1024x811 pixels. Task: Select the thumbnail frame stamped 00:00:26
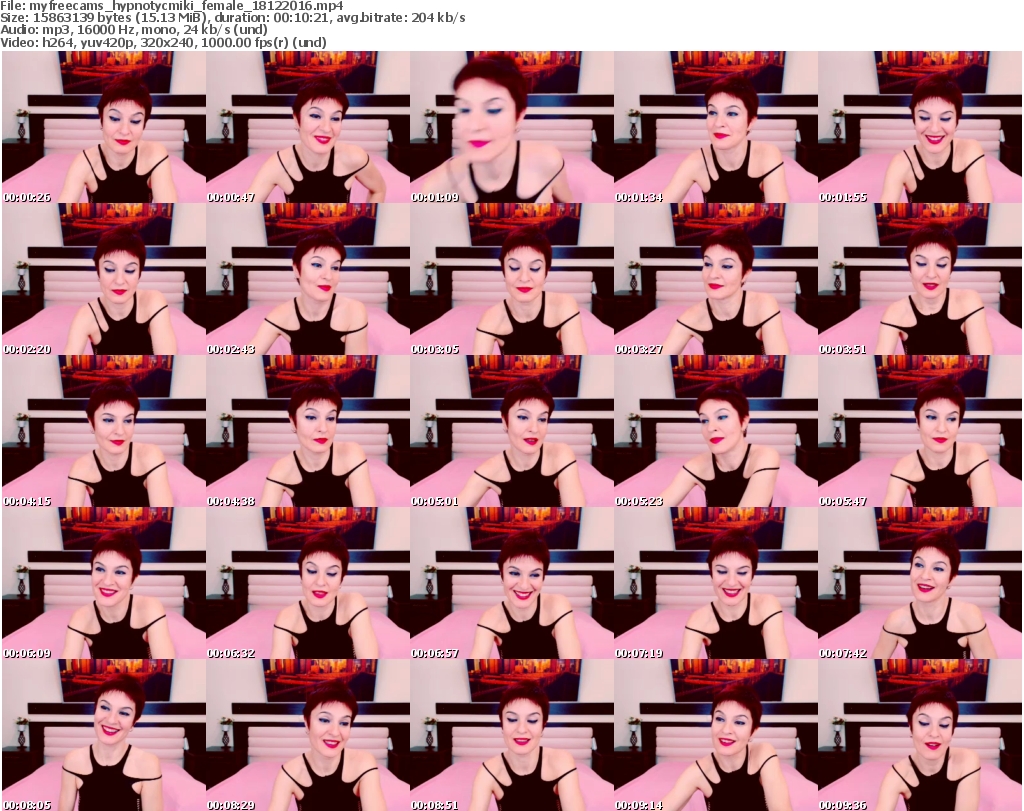point(104,127)
